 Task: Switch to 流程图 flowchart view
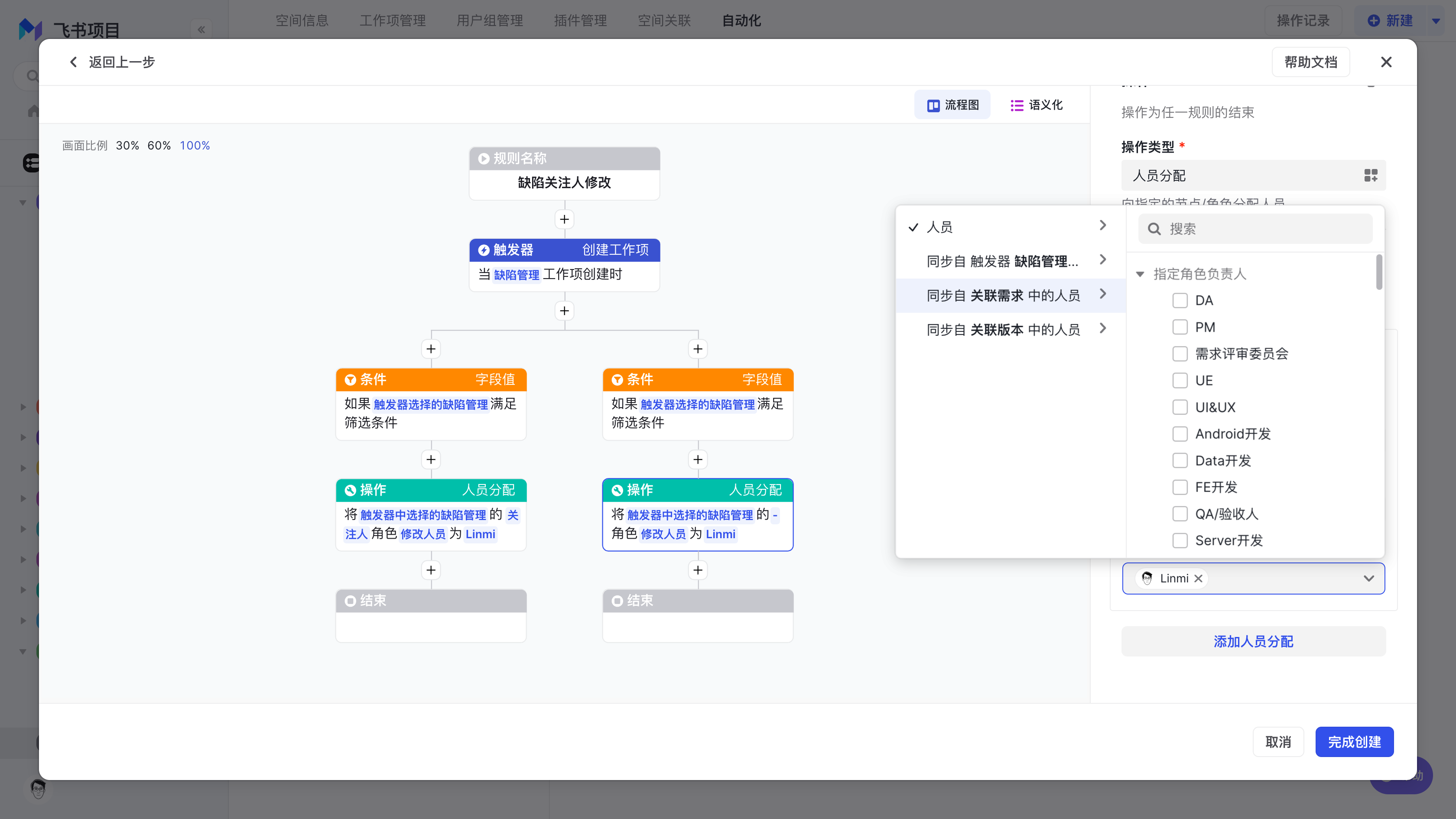[952, 104]
